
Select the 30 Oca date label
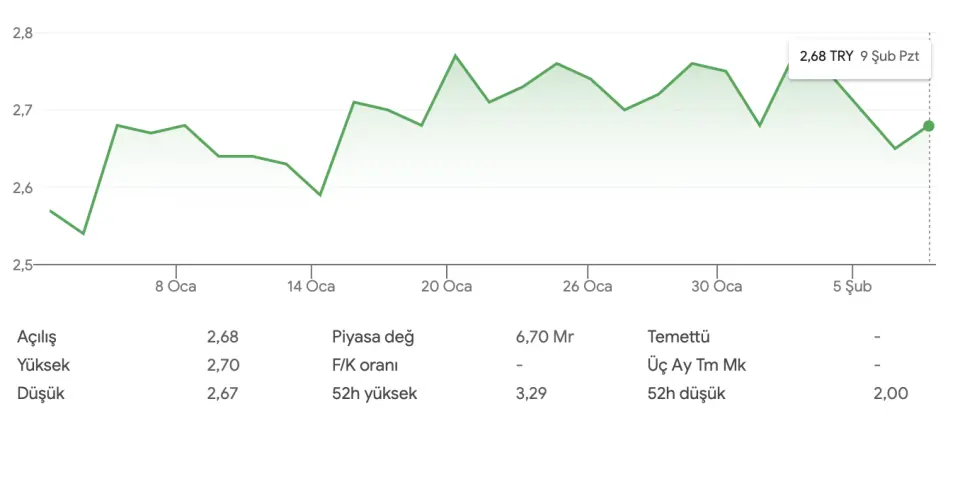pos(716,287)
